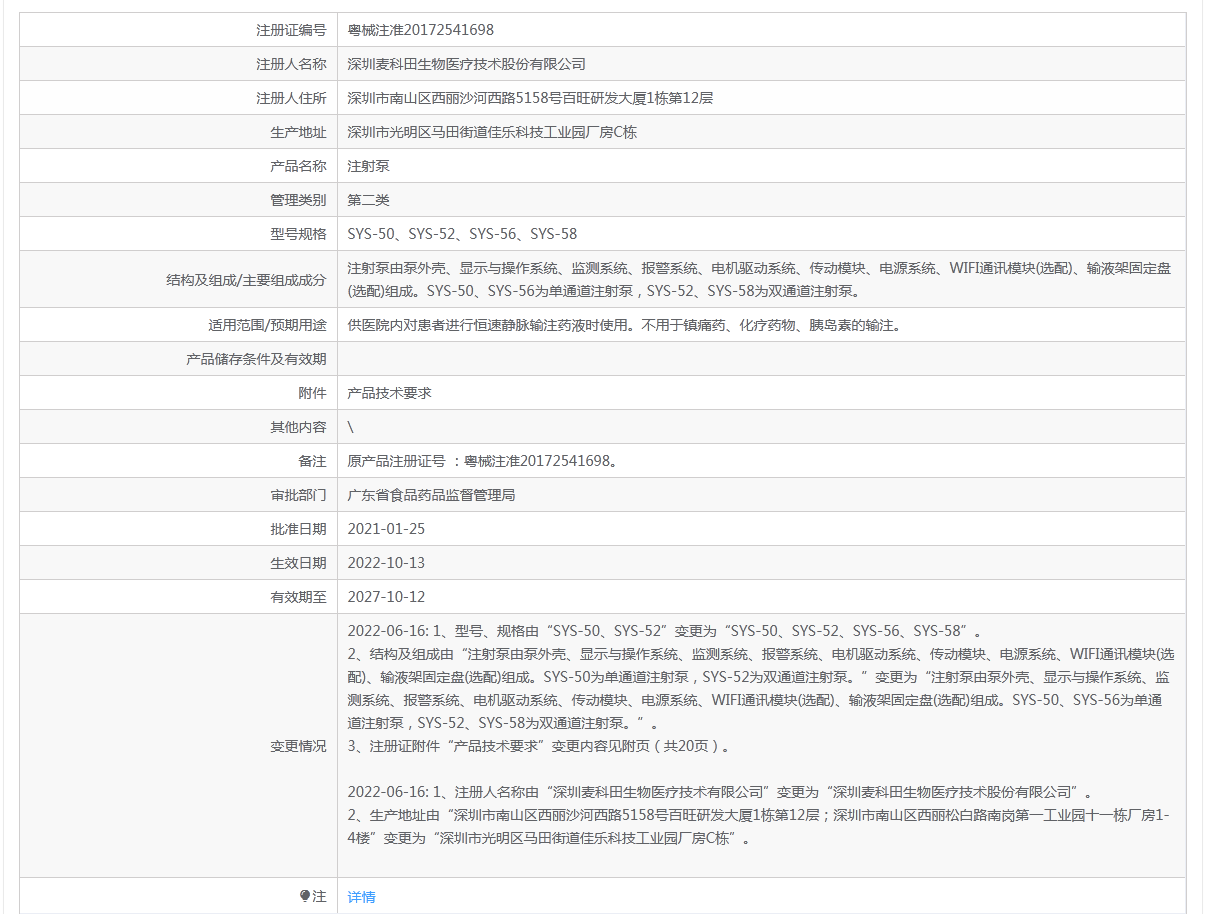The height and width of the screenshot is (914, 1226).
Task: Click management category value 第二类
Action: click(x=368, y=200)
